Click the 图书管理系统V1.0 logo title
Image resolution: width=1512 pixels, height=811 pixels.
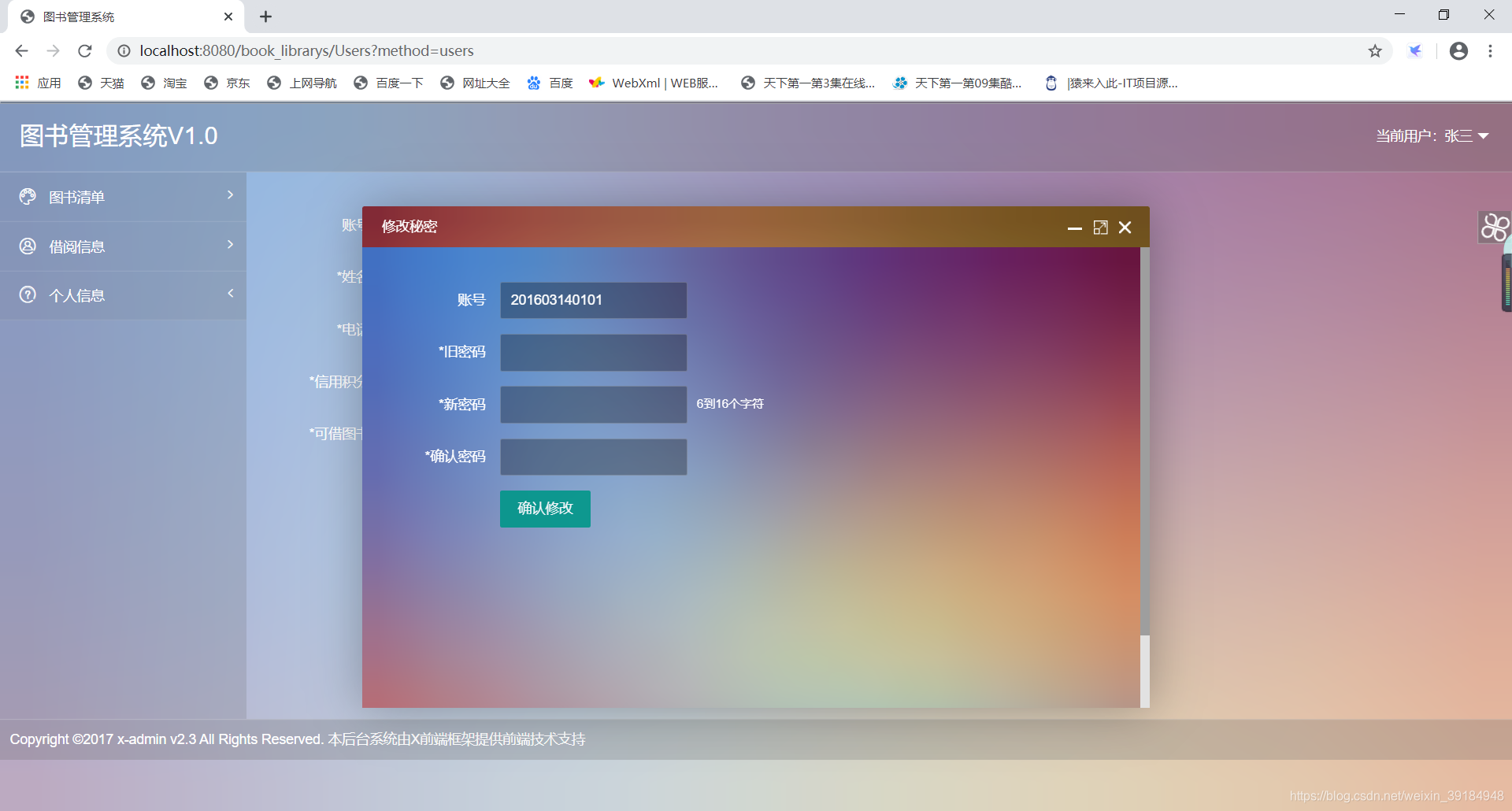[118, 135]
